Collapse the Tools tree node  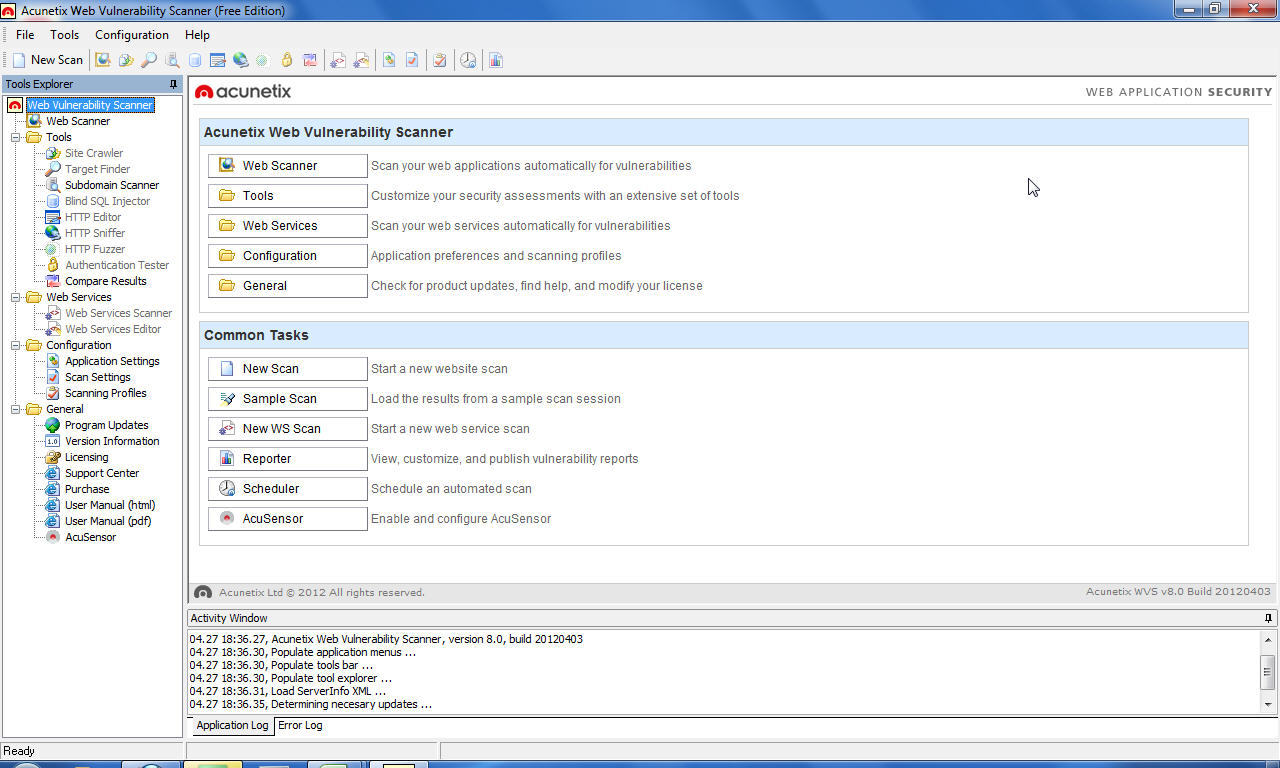coord(15,137)
